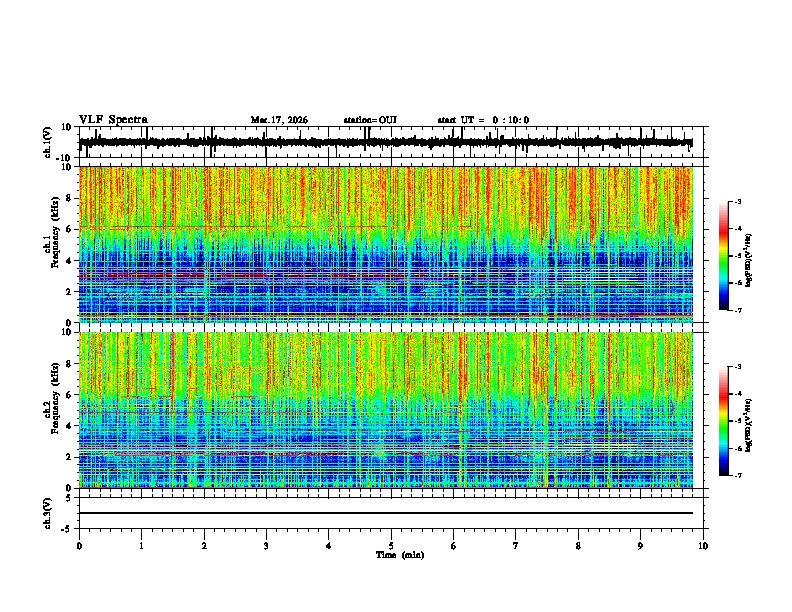Click the "ch.3(V)" axis label
Image resolution: width=792 pixels, height=612 pixels.
pos(48,513)
